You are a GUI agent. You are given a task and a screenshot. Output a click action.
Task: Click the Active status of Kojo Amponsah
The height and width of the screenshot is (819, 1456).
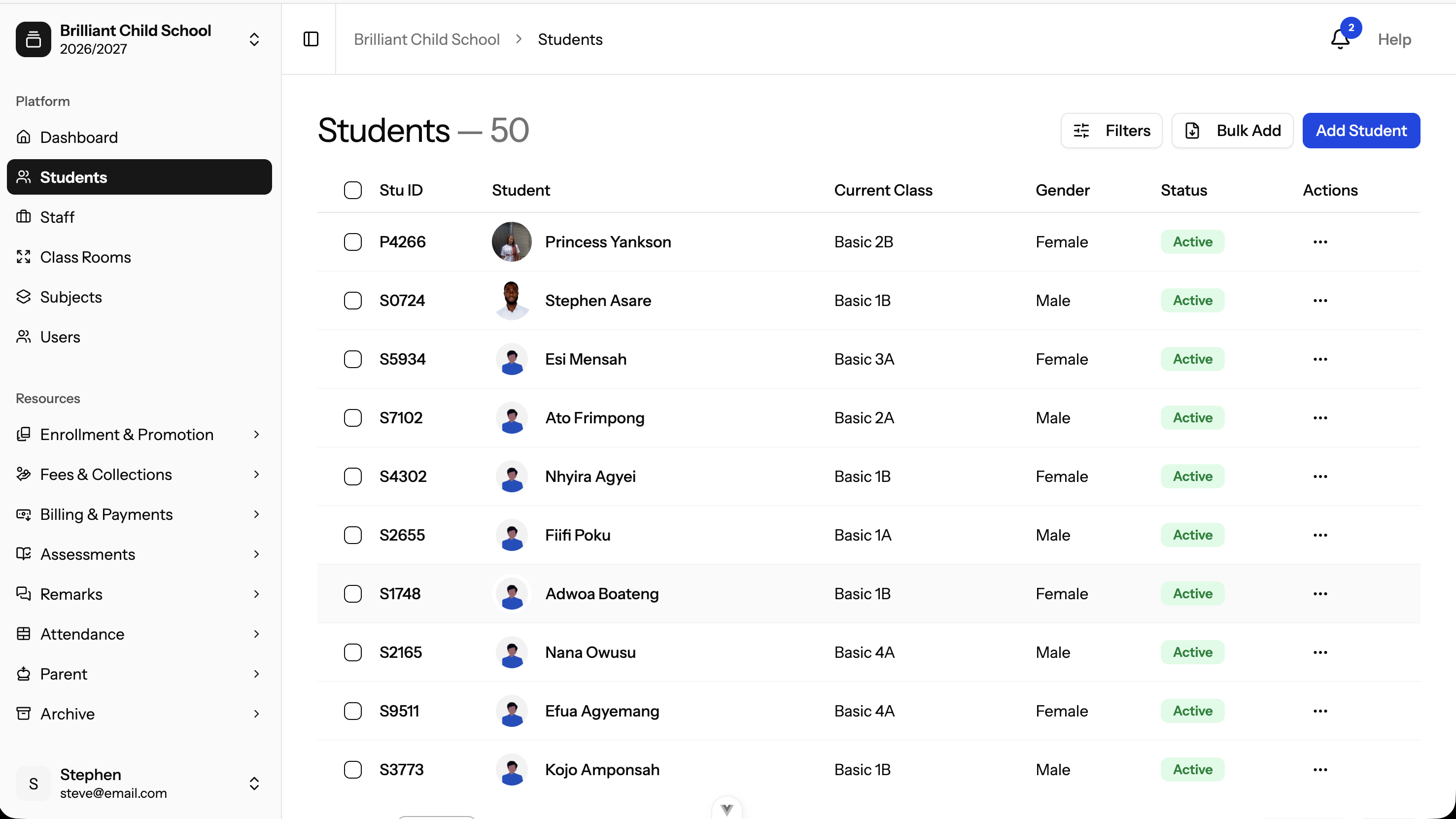(1193, 770)
